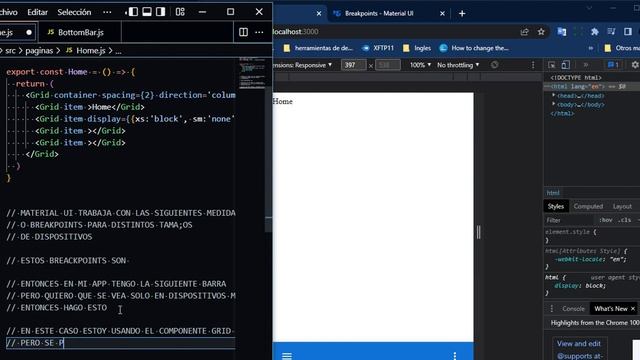Screen dimensions: 640x360
Task: Switch to Breakpoints - Material UI browser tab
Action: pyautogui.click(x=379, y=13)
